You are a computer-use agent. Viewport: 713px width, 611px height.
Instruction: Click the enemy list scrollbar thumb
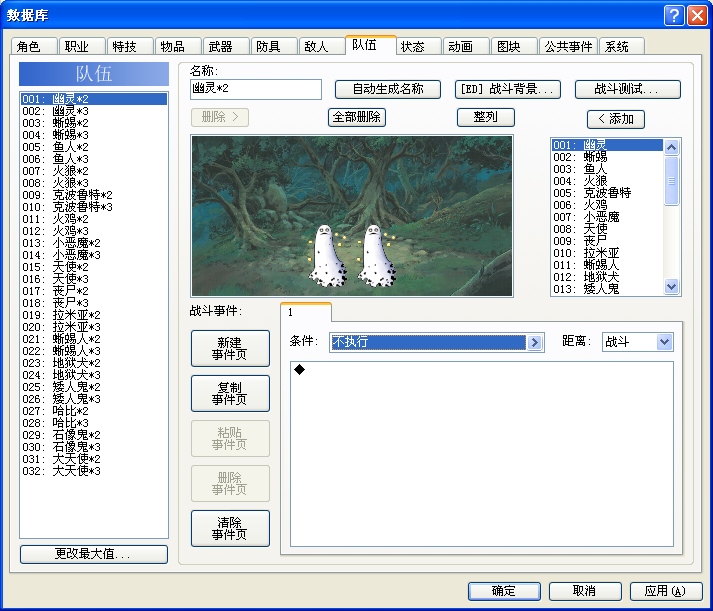pyautogui.click(x=672, y=180)
